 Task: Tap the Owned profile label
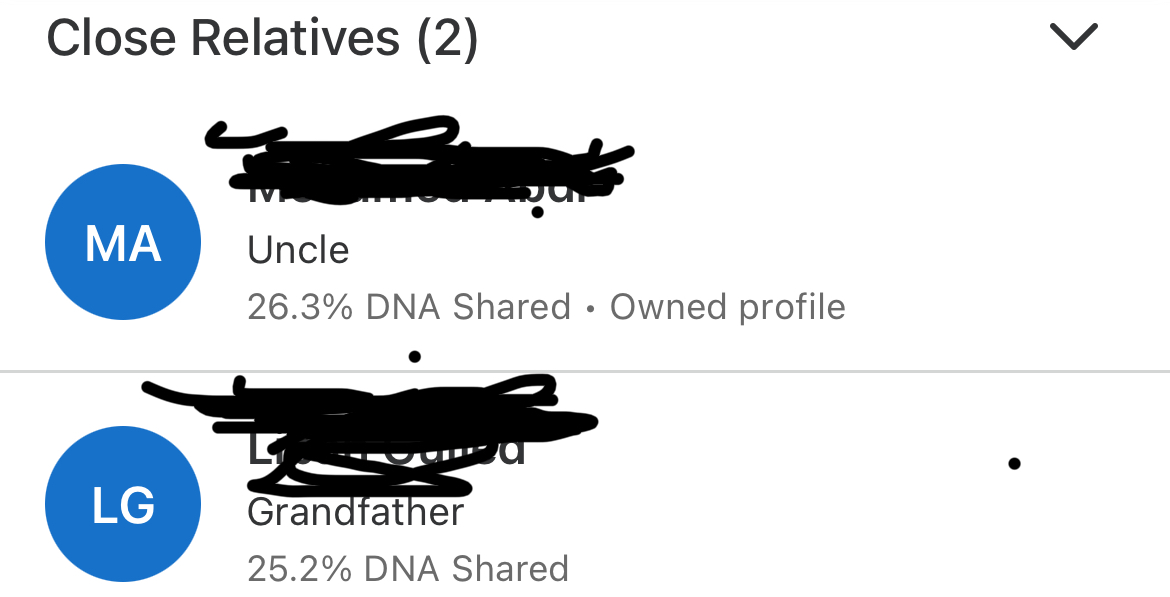click(728, 307)
